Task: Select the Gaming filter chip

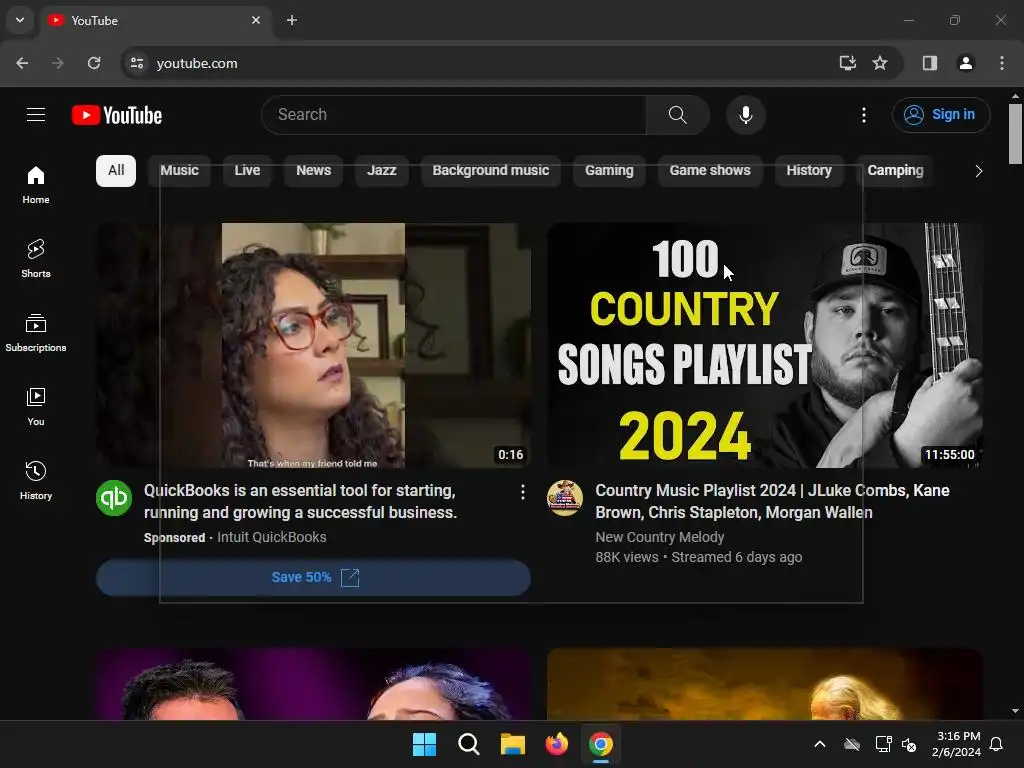Action: tap(609, 171)
